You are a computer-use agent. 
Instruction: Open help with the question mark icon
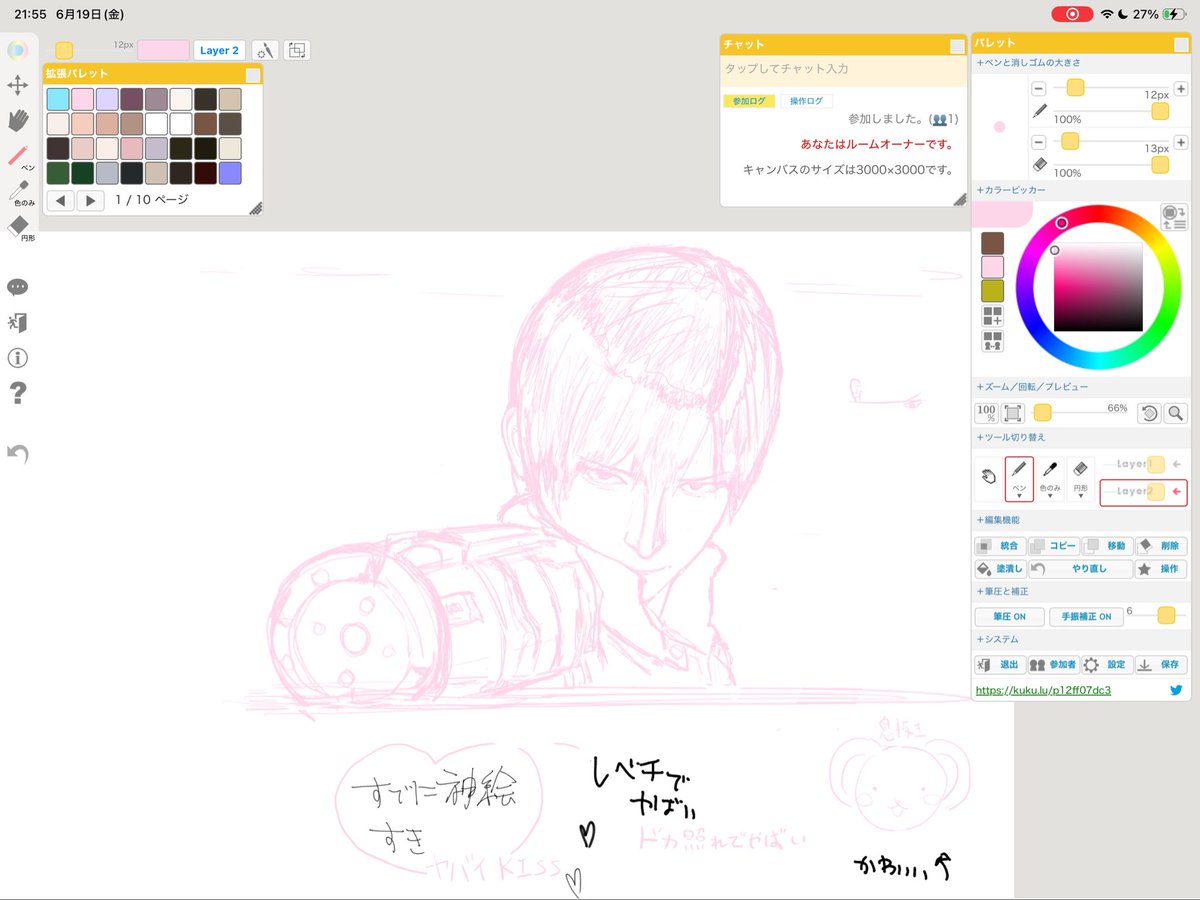click(17, 393)
